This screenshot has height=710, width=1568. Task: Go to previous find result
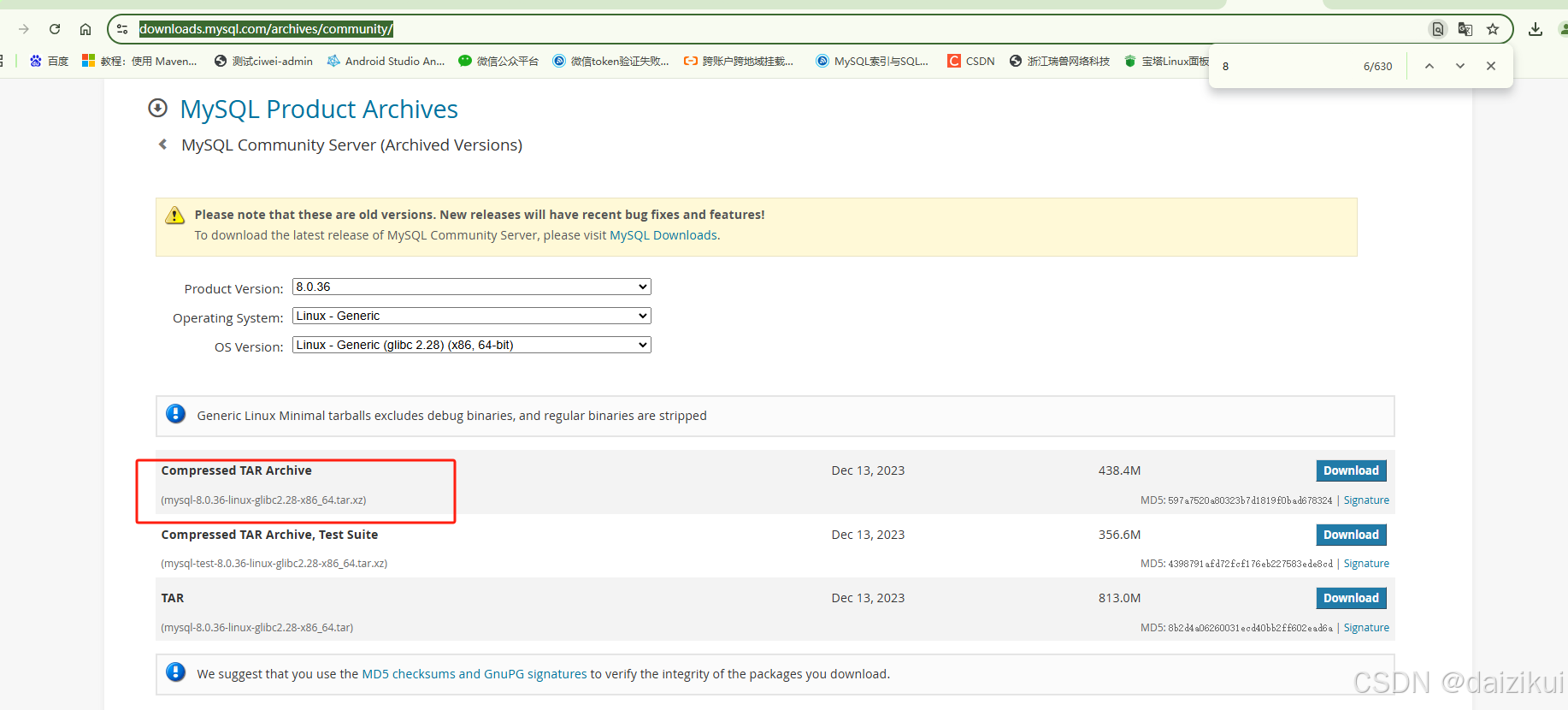click(x=1429, y=66)
